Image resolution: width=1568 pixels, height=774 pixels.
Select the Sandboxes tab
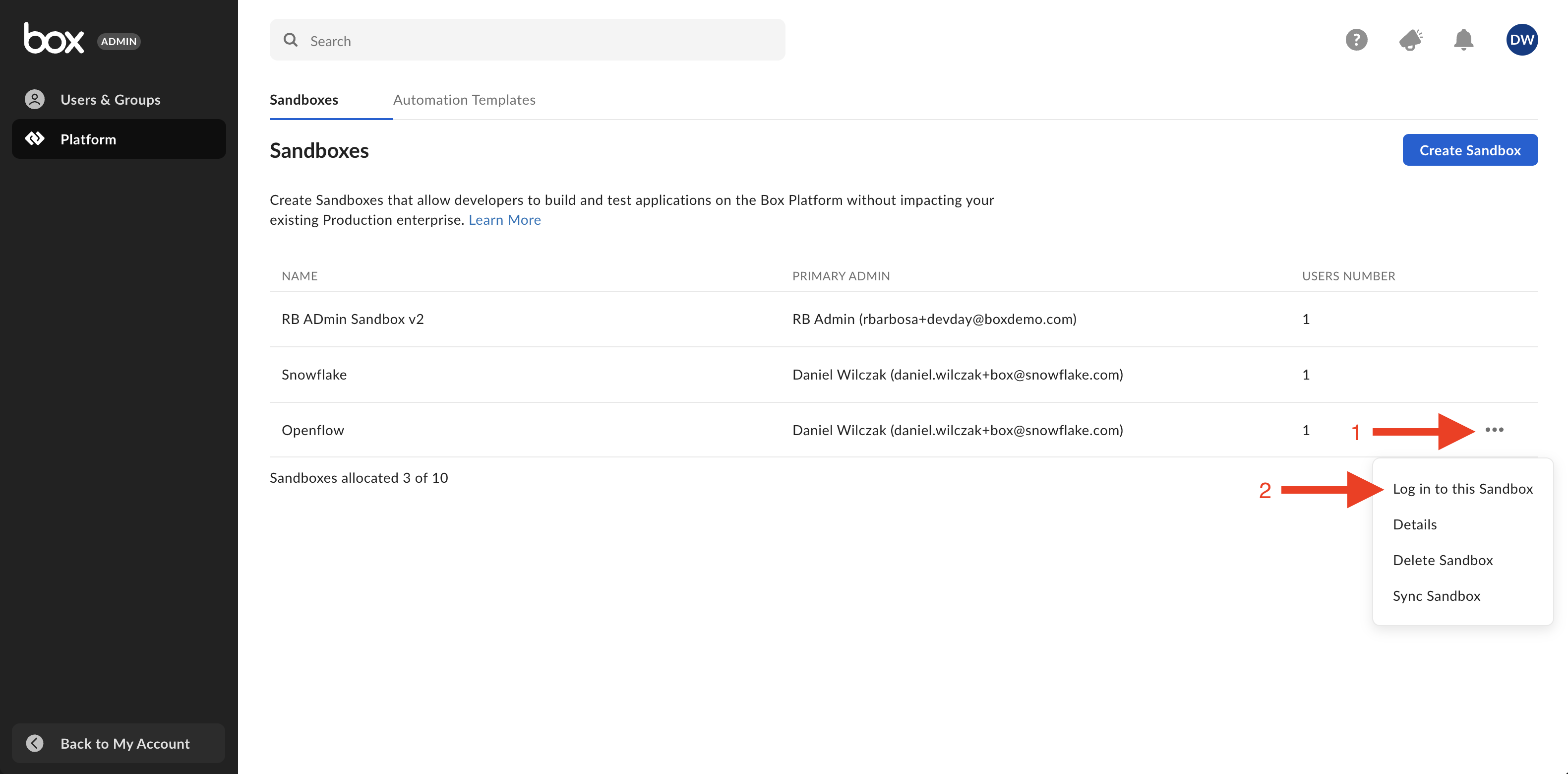[304, 100]
